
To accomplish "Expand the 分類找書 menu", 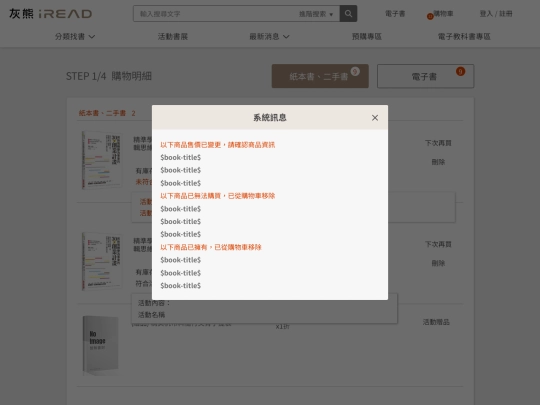I will (x=75, y=37).
